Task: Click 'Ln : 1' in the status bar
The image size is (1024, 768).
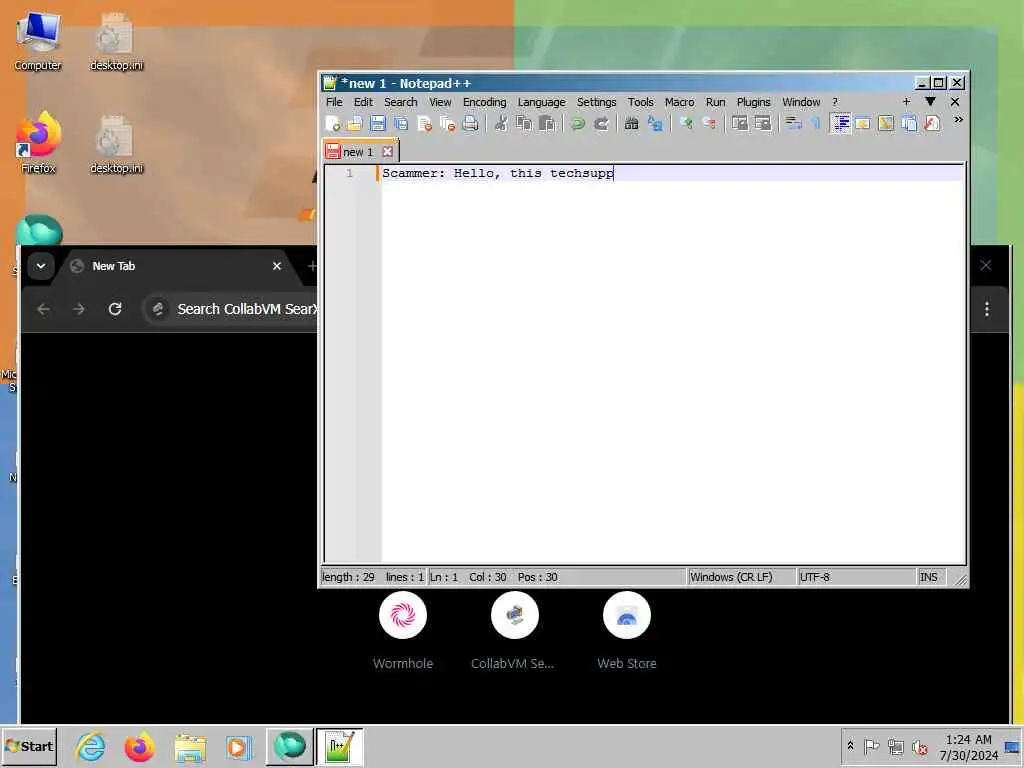Action: pyautogui.click(x=444, y=577)
